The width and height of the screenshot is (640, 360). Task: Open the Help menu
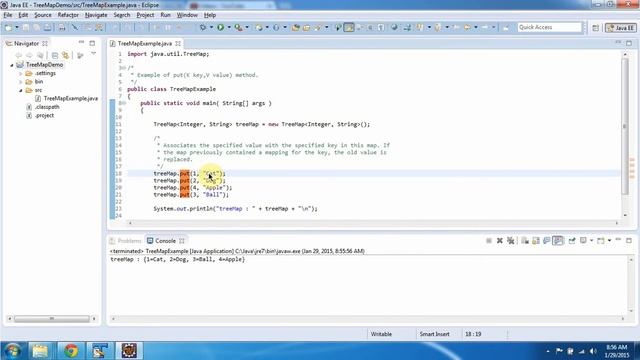click(x=210, y=15)
